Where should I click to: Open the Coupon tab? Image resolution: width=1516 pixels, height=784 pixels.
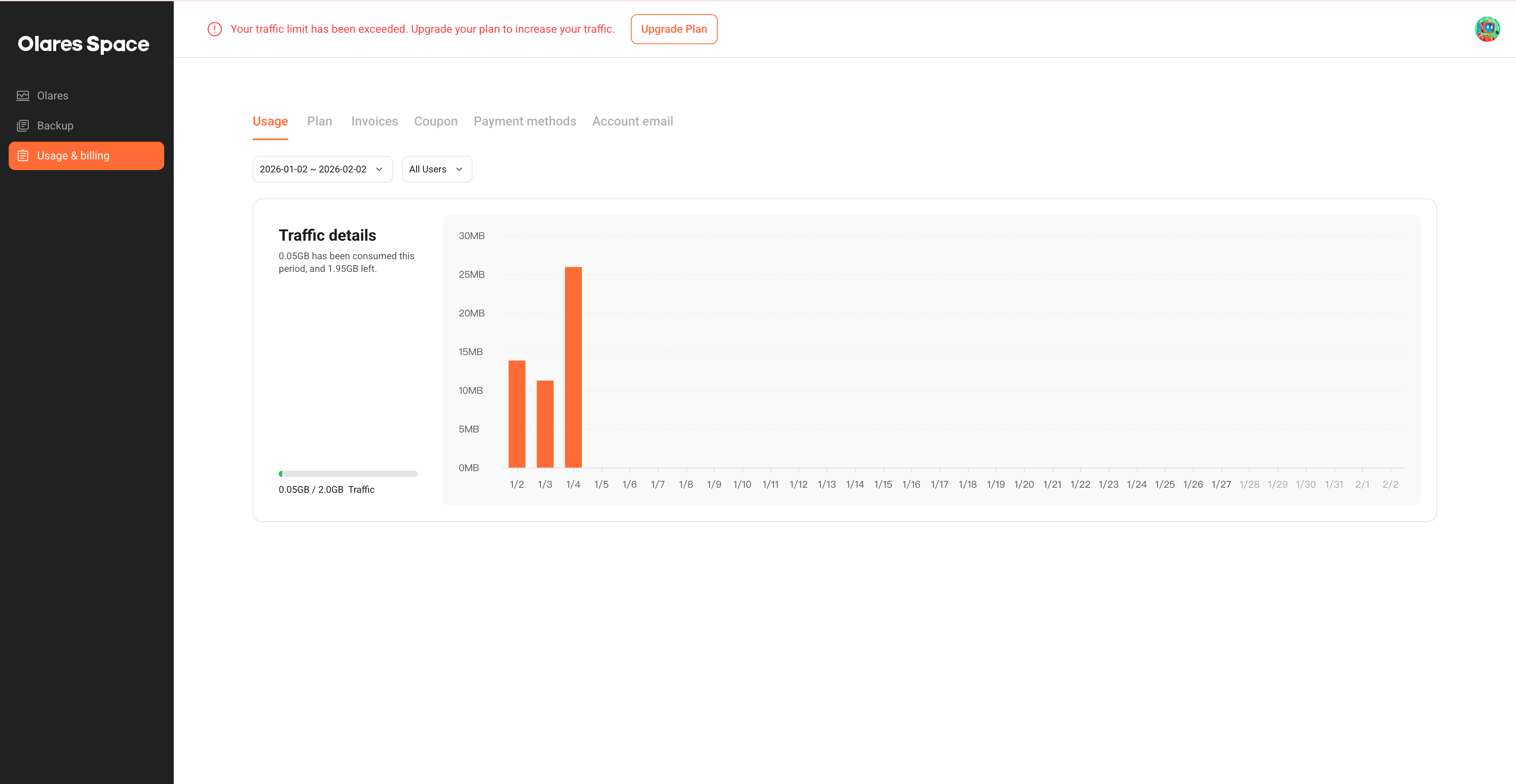[x=435, y=121]
